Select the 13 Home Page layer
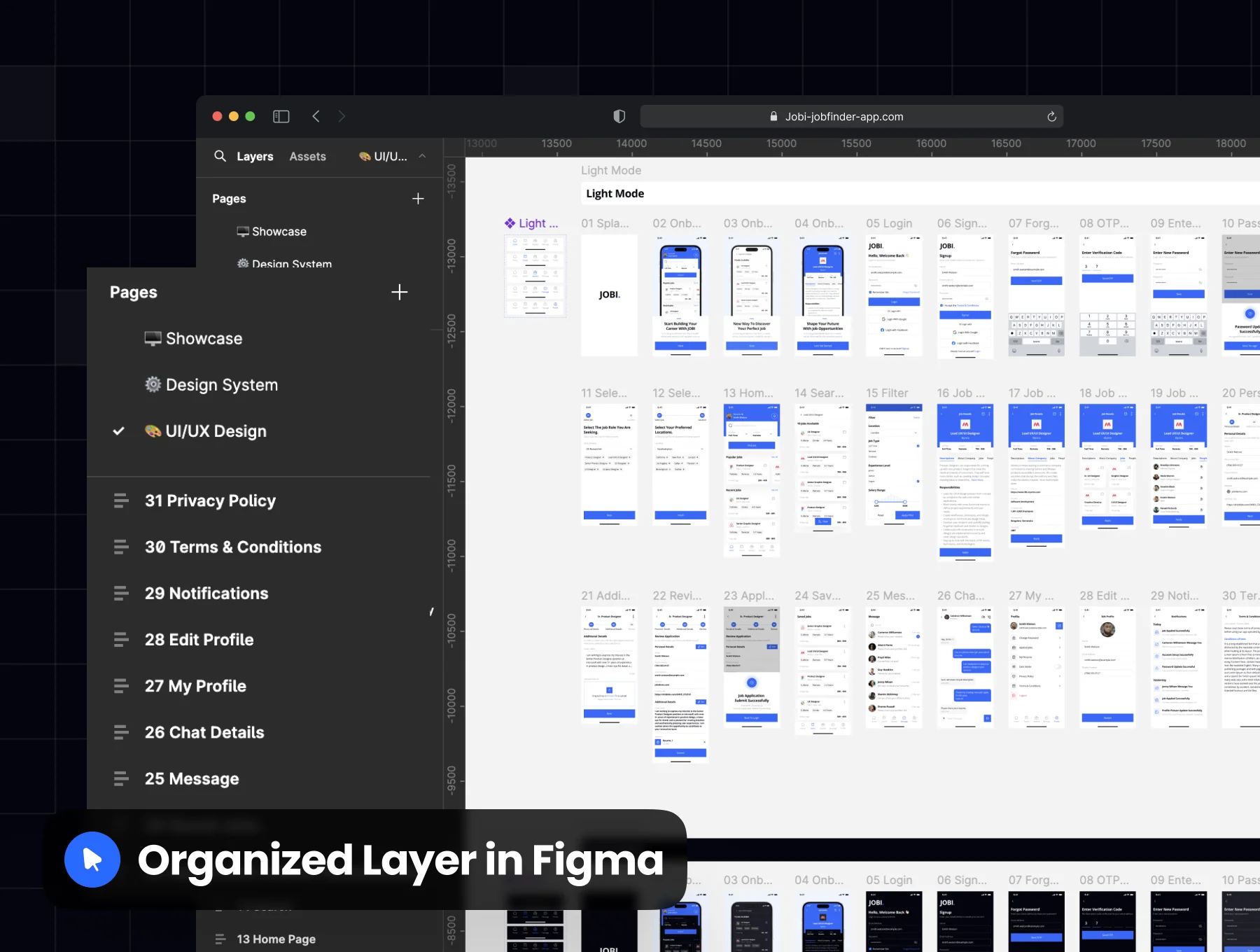This screenshot has width=1260, height=952. [x=276, y=939]
